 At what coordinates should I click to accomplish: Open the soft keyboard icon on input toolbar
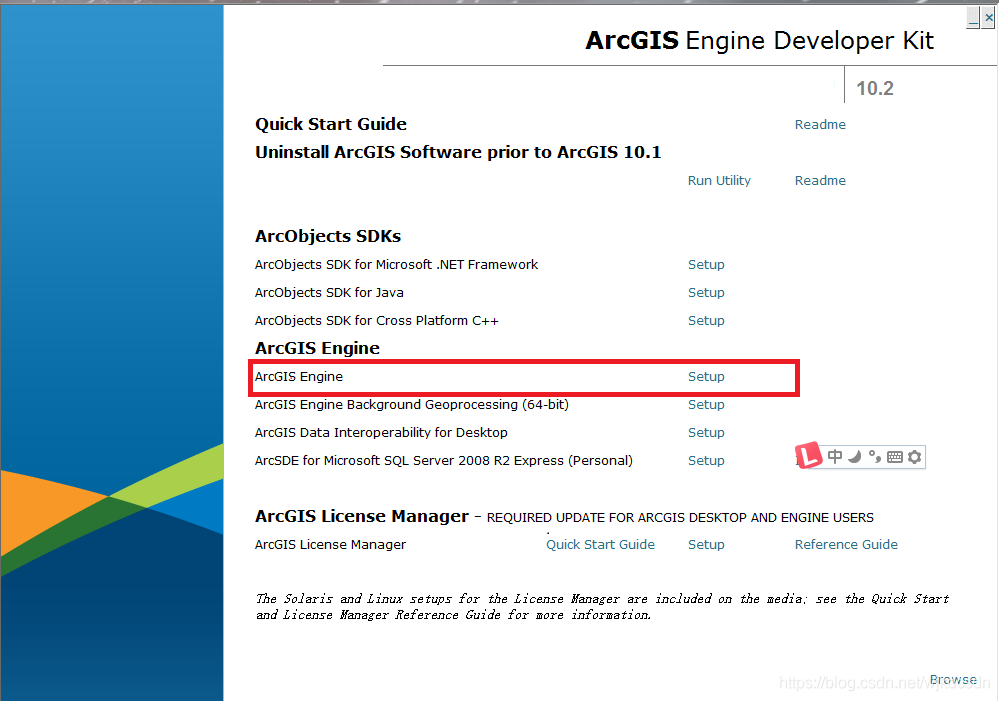[x=895, y=457]
